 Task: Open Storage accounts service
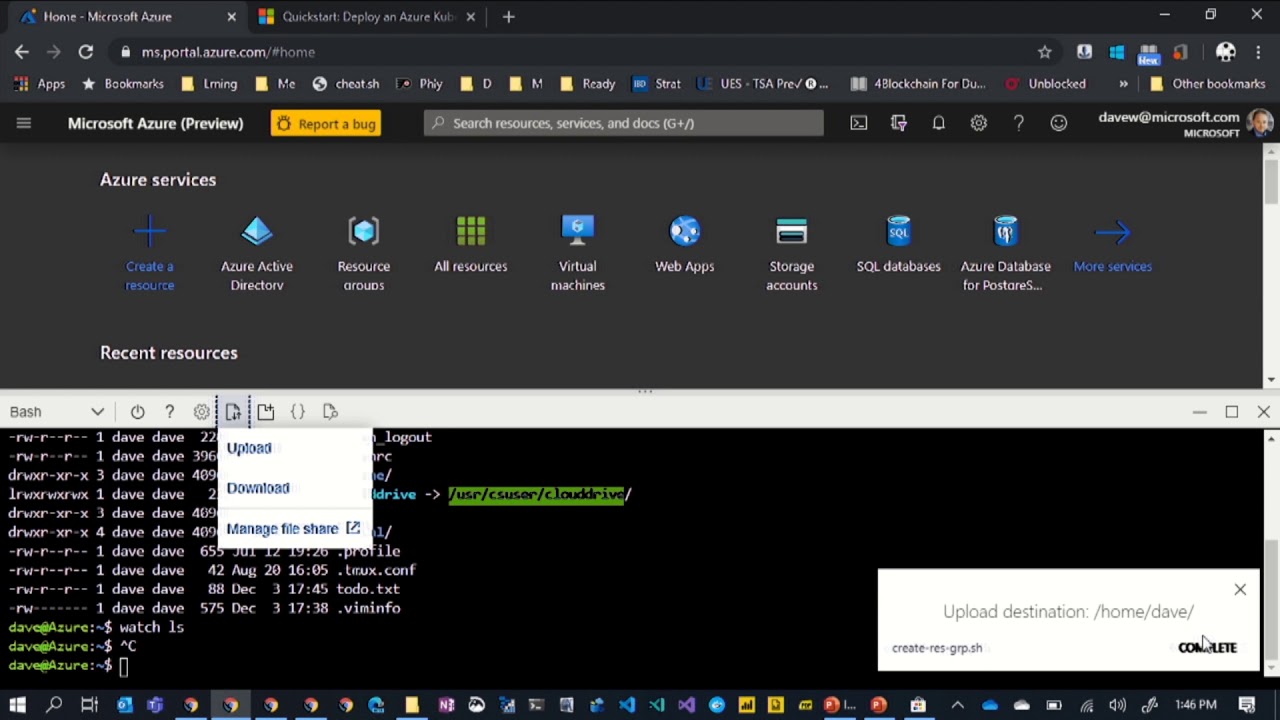tap(792, 254)
